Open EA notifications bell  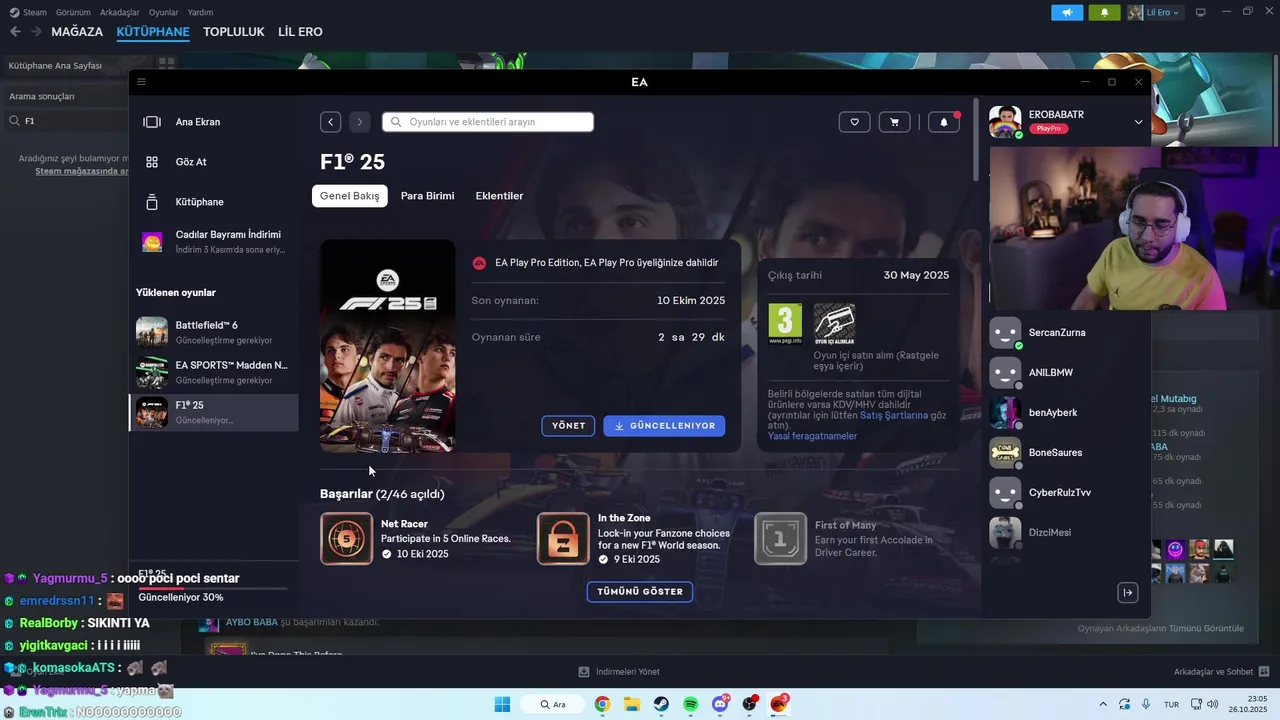point(944,122)
